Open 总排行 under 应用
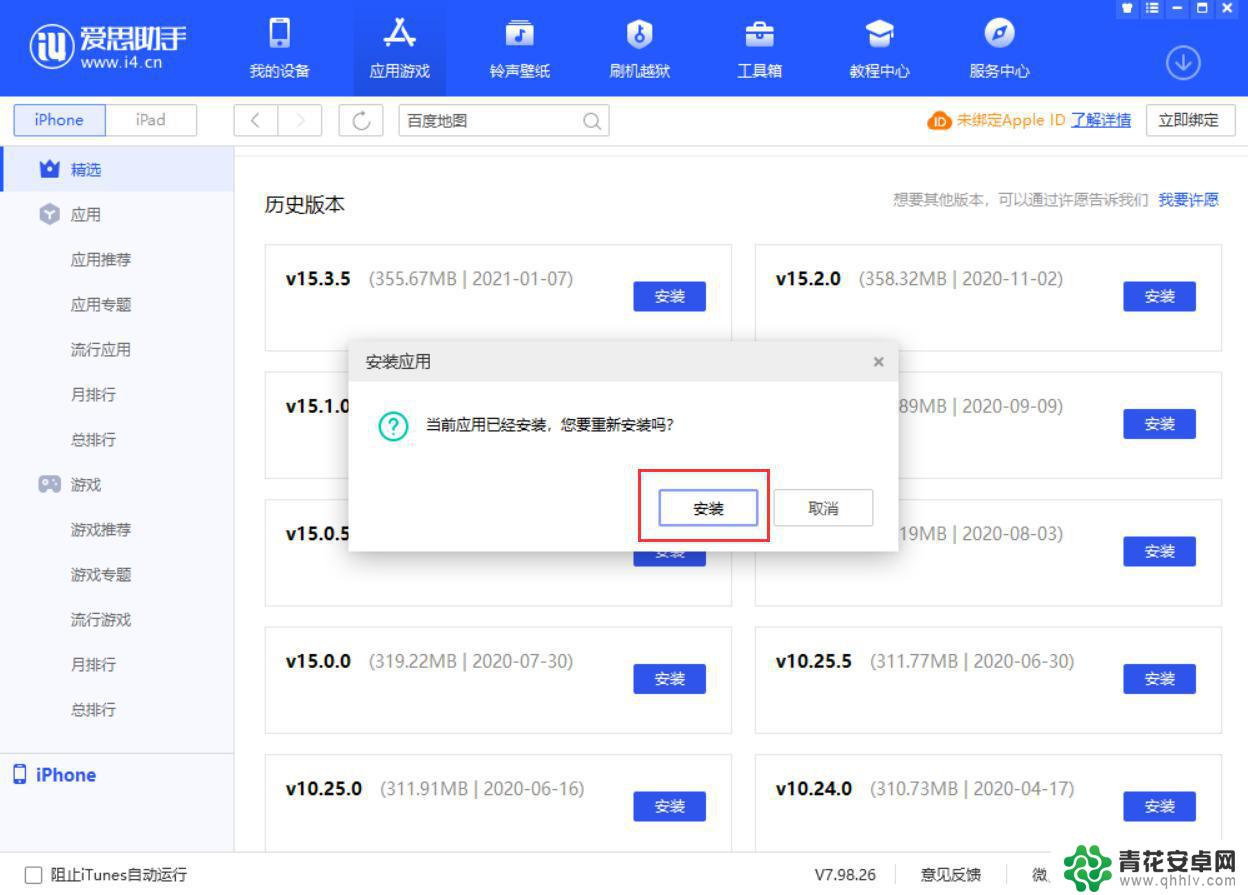The width and height of the screenshot is (1248, 895). coord(93,439)
